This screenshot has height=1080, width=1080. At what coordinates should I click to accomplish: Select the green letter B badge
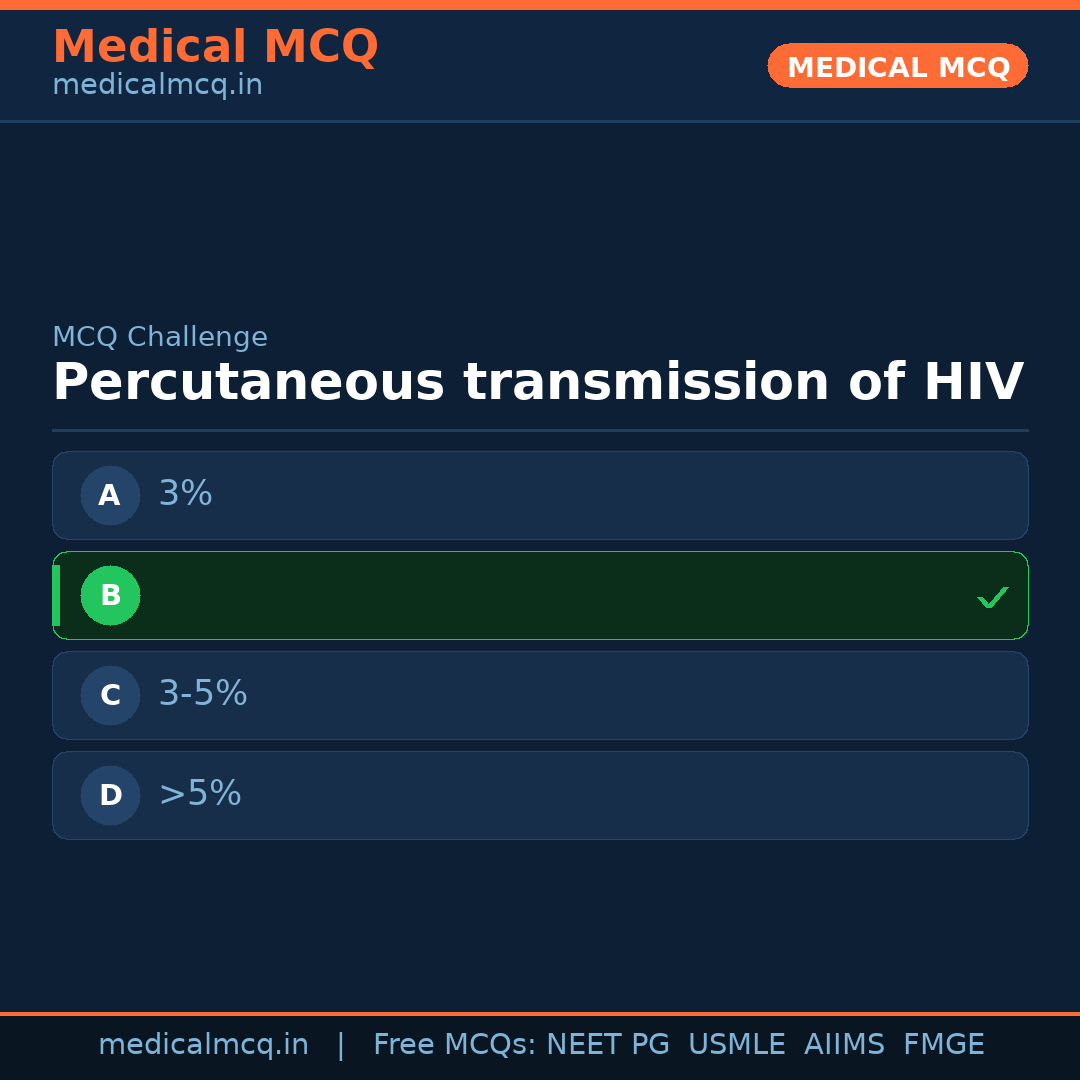[x=110, y=596]
